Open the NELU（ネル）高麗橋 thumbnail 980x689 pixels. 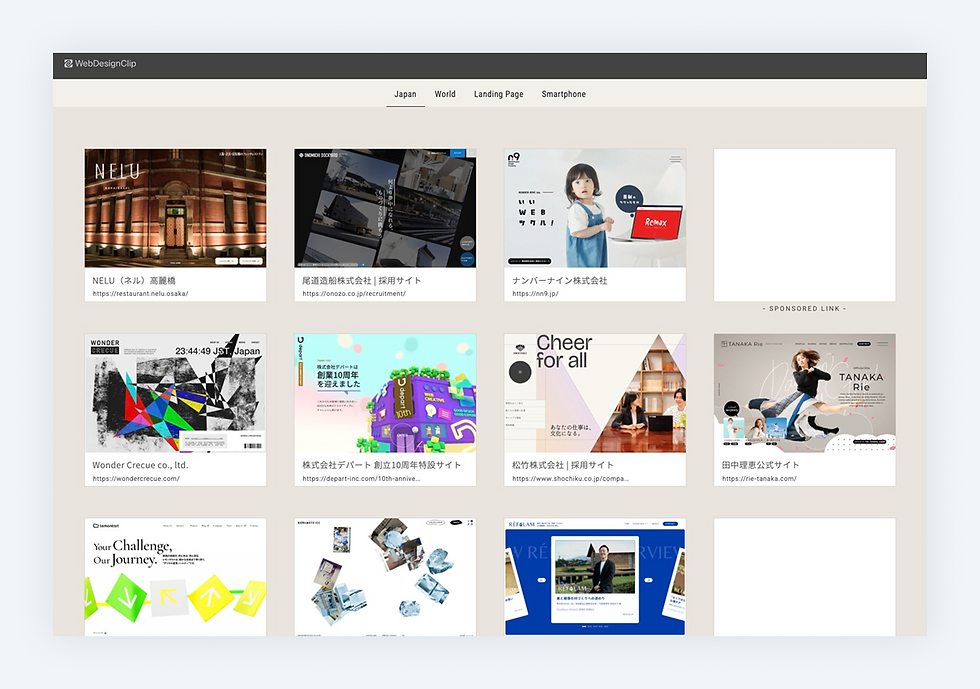(x=175, y=208)
